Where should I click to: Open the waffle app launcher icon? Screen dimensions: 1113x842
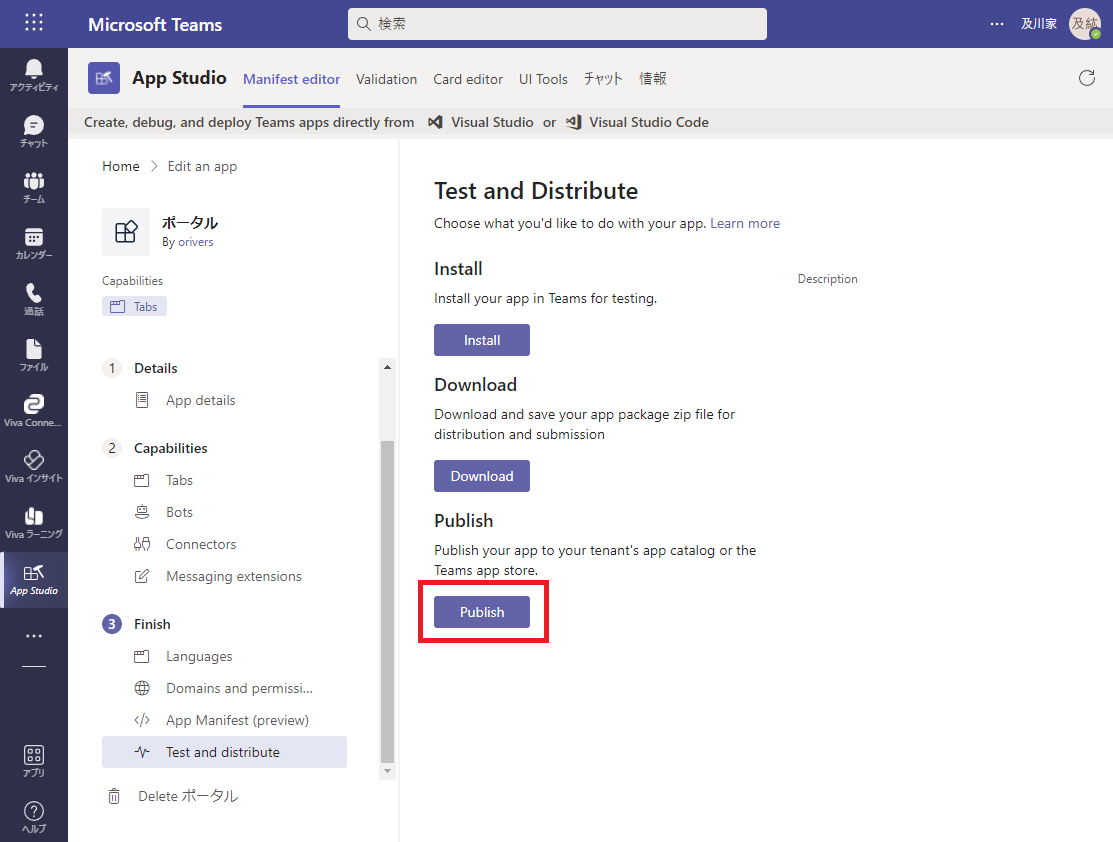[34, 23]
